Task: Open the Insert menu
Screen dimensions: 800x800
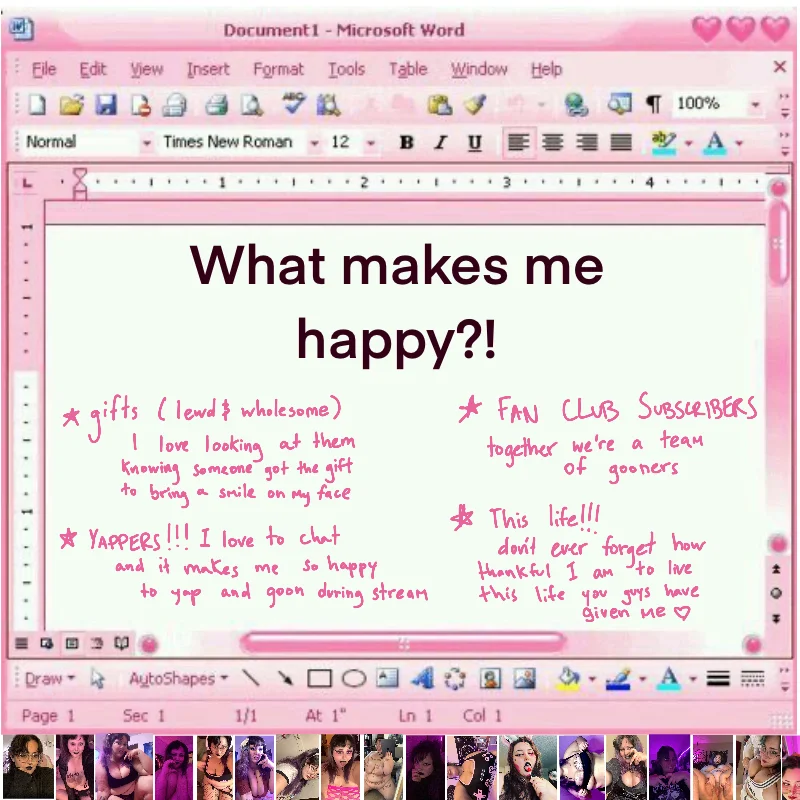Action: click(x=207, y=69)
